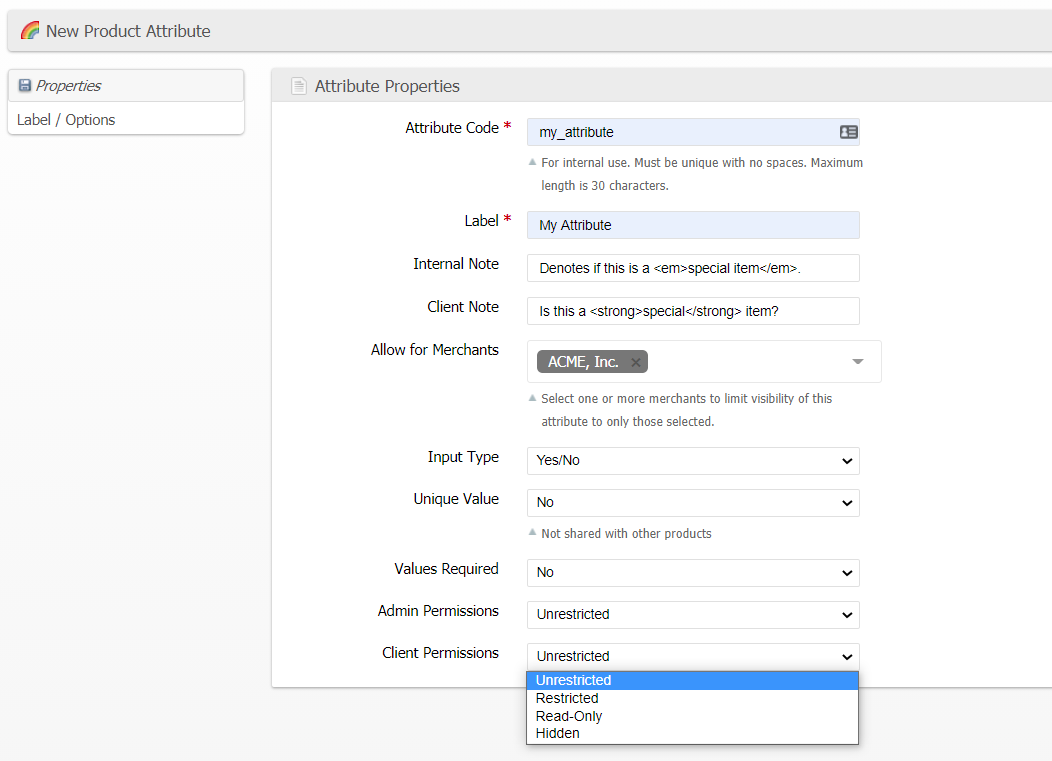Image resolution: width=1052 pixels, height=761 pixels.
Task: Open the Values Required dropdown
Action: click(692, 573)
